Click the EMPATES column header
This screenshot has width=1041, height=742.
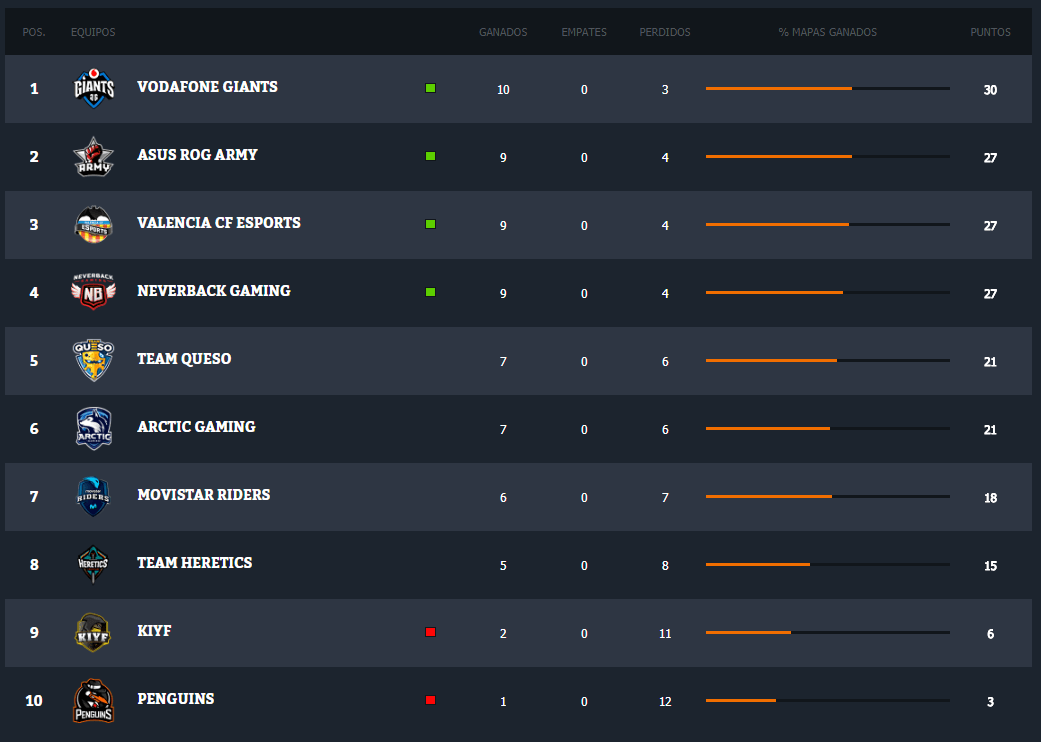tap(584, 32)
